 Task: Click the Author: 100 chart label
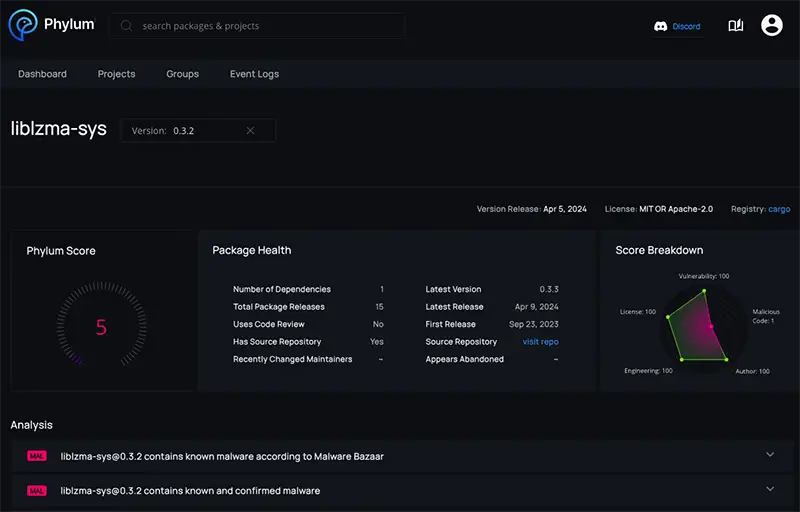[752, 371]
